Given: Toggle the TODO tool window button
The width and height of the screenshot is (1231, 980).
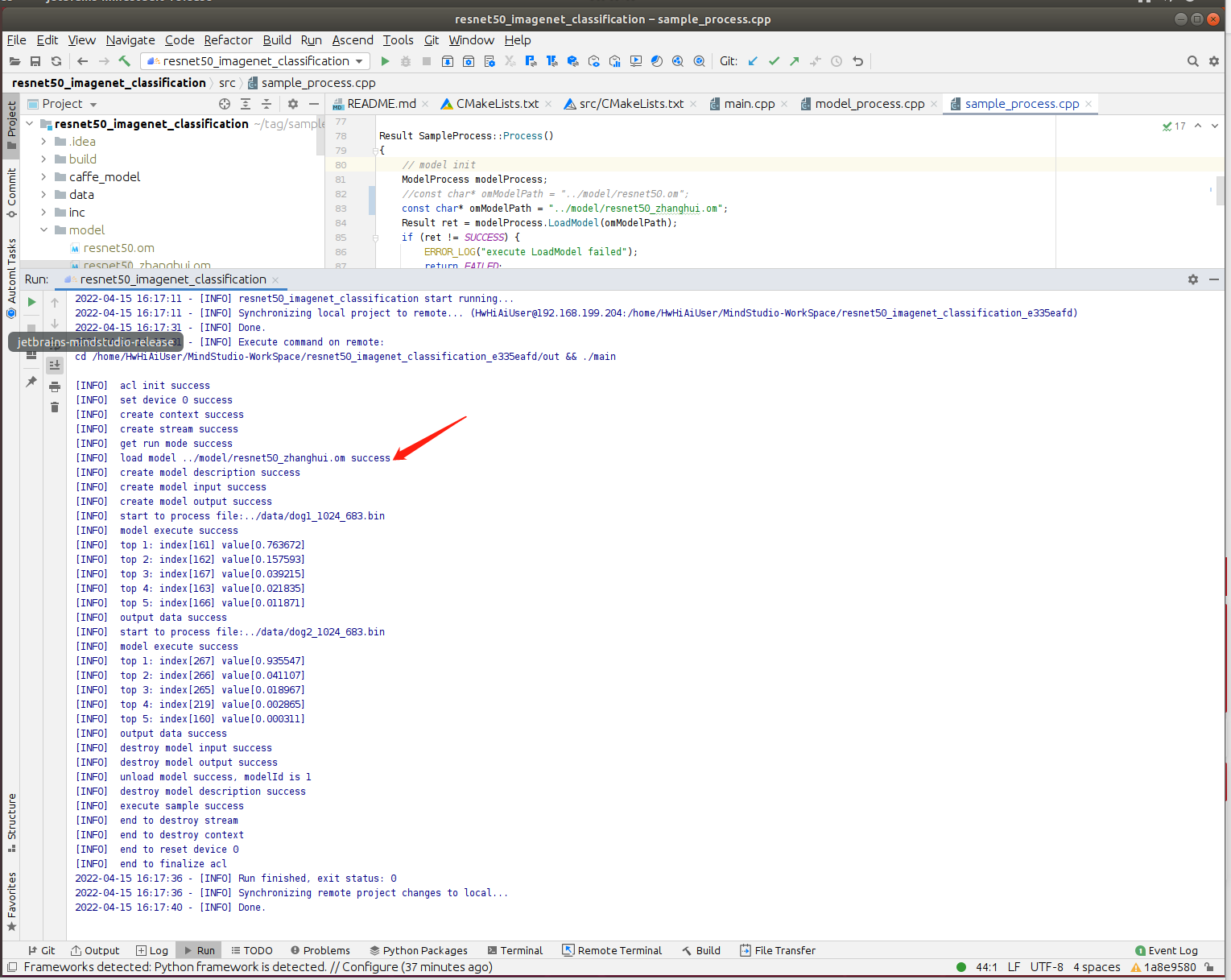Looking at the screenshot, I should 252,950.
